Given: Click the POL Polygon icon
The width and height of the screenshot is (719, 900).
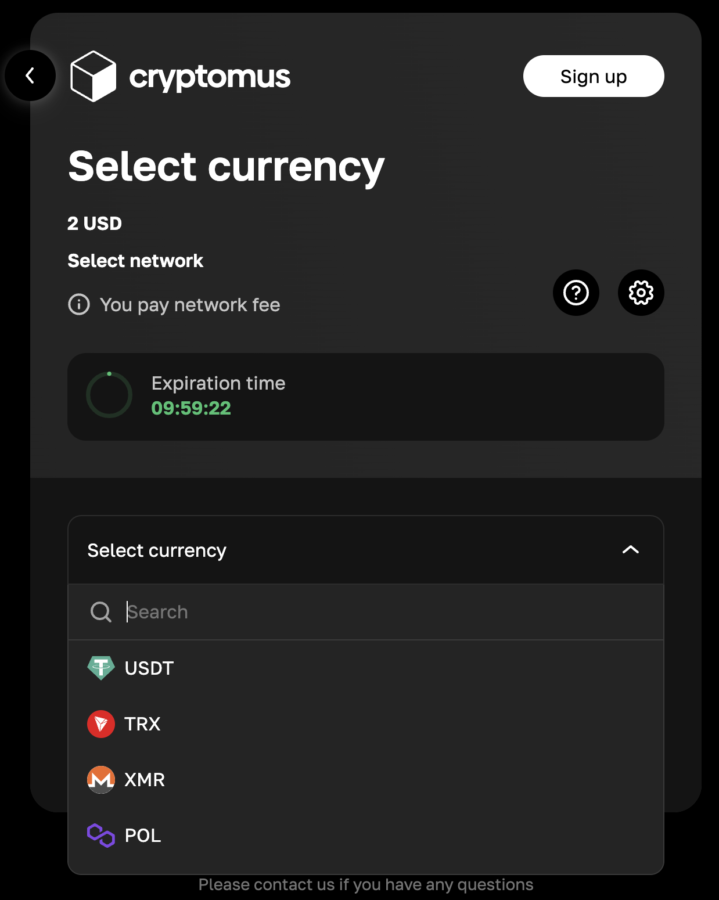Looking at the screenshot, I should (x=101, y=836).
